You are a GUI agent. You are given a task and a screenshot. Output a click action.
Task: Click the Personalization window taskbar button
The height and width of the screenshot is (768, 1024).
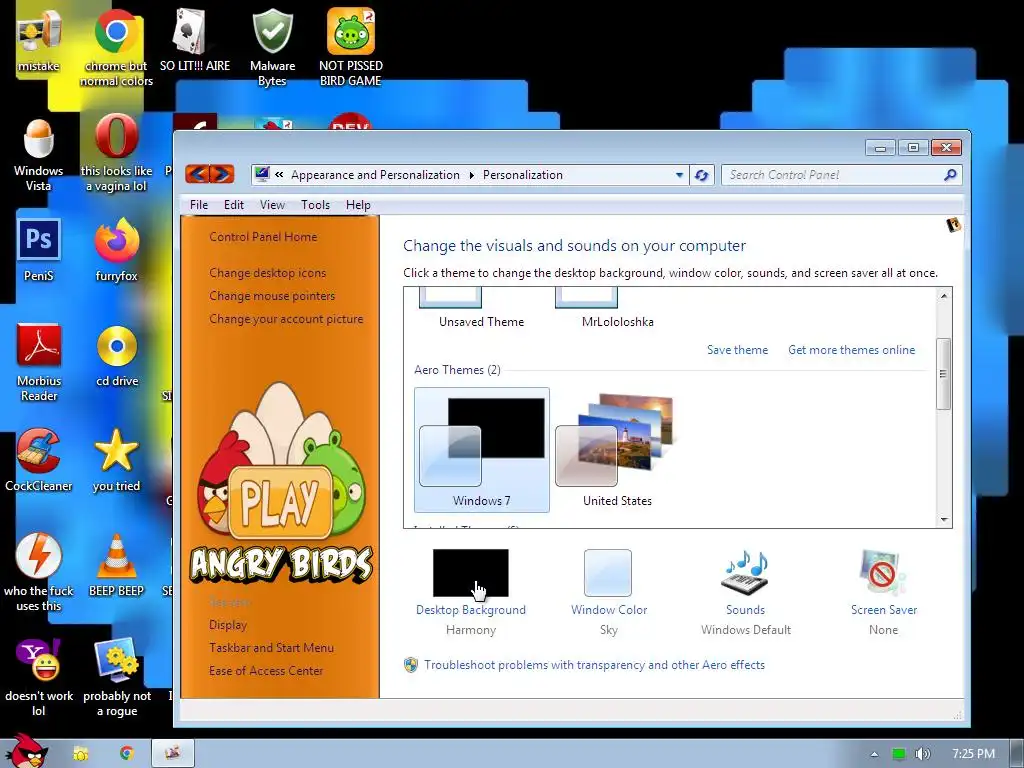pos(173,753)
